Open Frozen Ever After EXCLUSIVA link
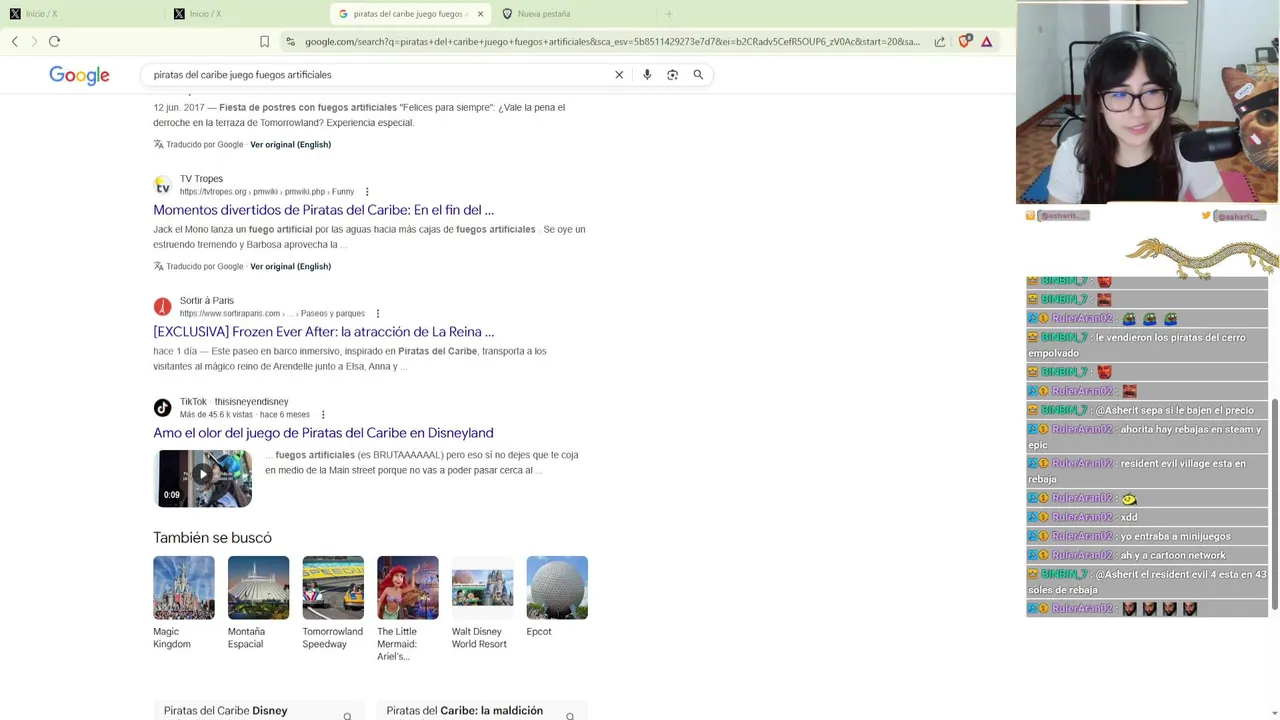The width and height of the screenshot is (1280, 720). [323, 332]
